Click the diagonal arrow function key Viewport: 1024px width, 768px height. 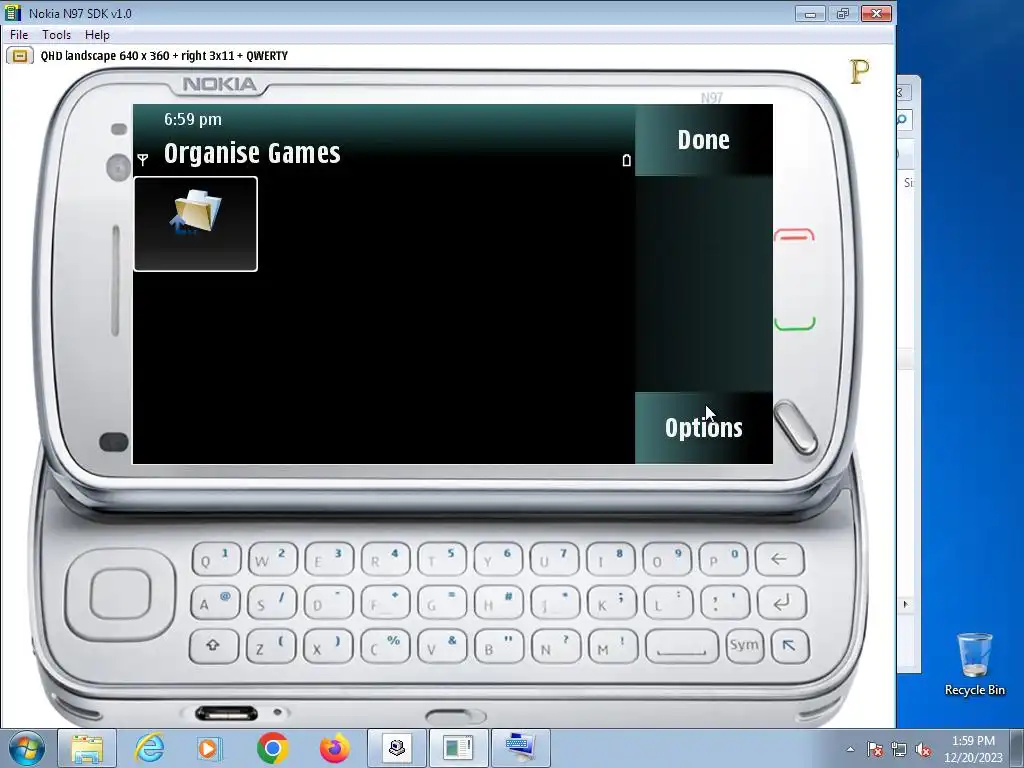tap(790, 646)
